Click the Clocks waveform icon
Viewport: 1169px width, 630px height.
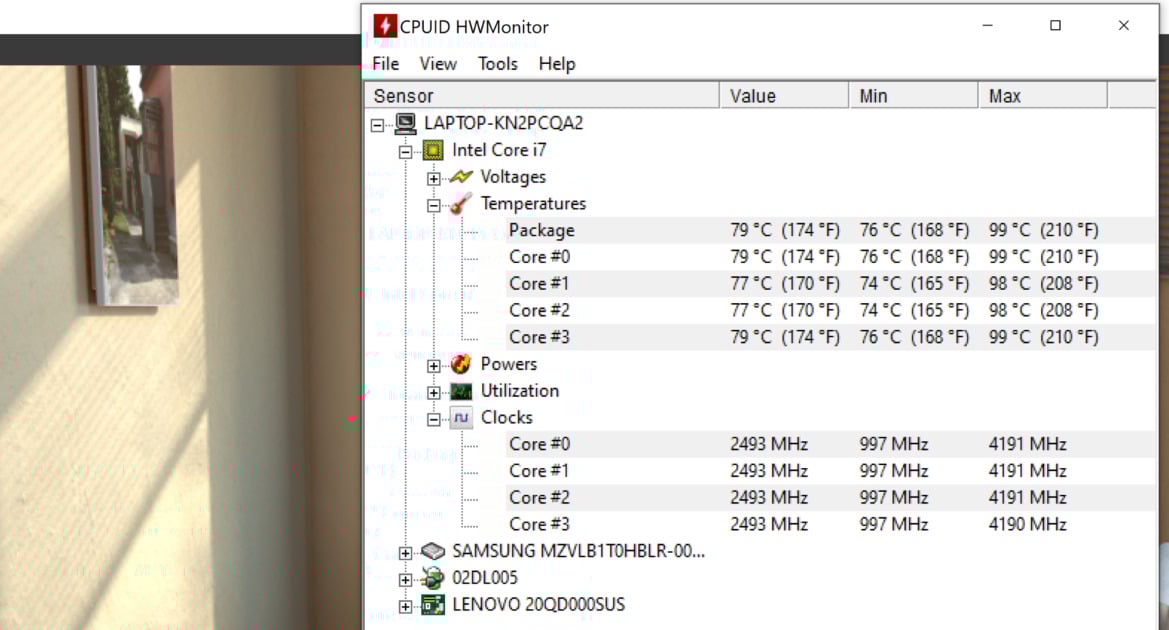click(x=461, y=418)
